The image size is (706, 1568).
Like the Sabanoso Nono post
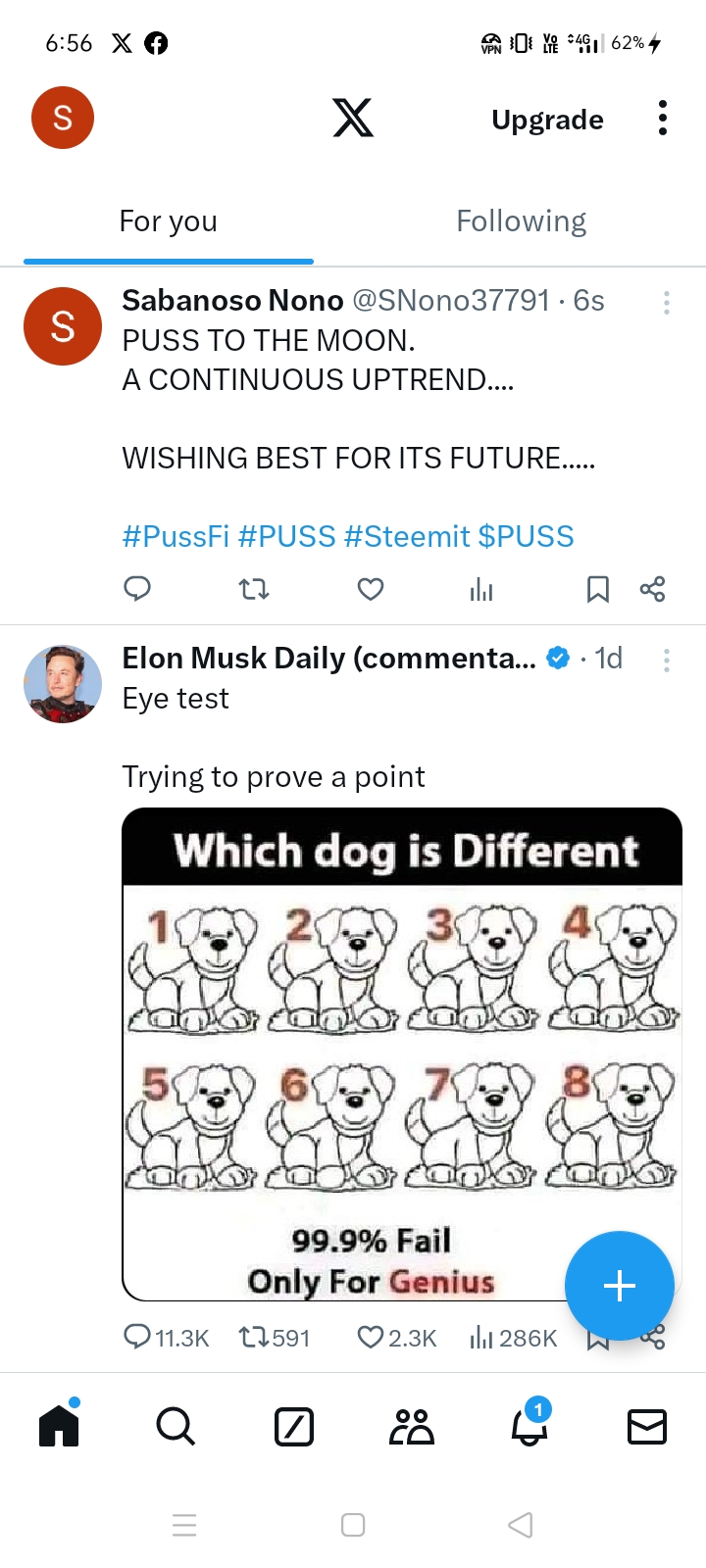tap(370, 589)
